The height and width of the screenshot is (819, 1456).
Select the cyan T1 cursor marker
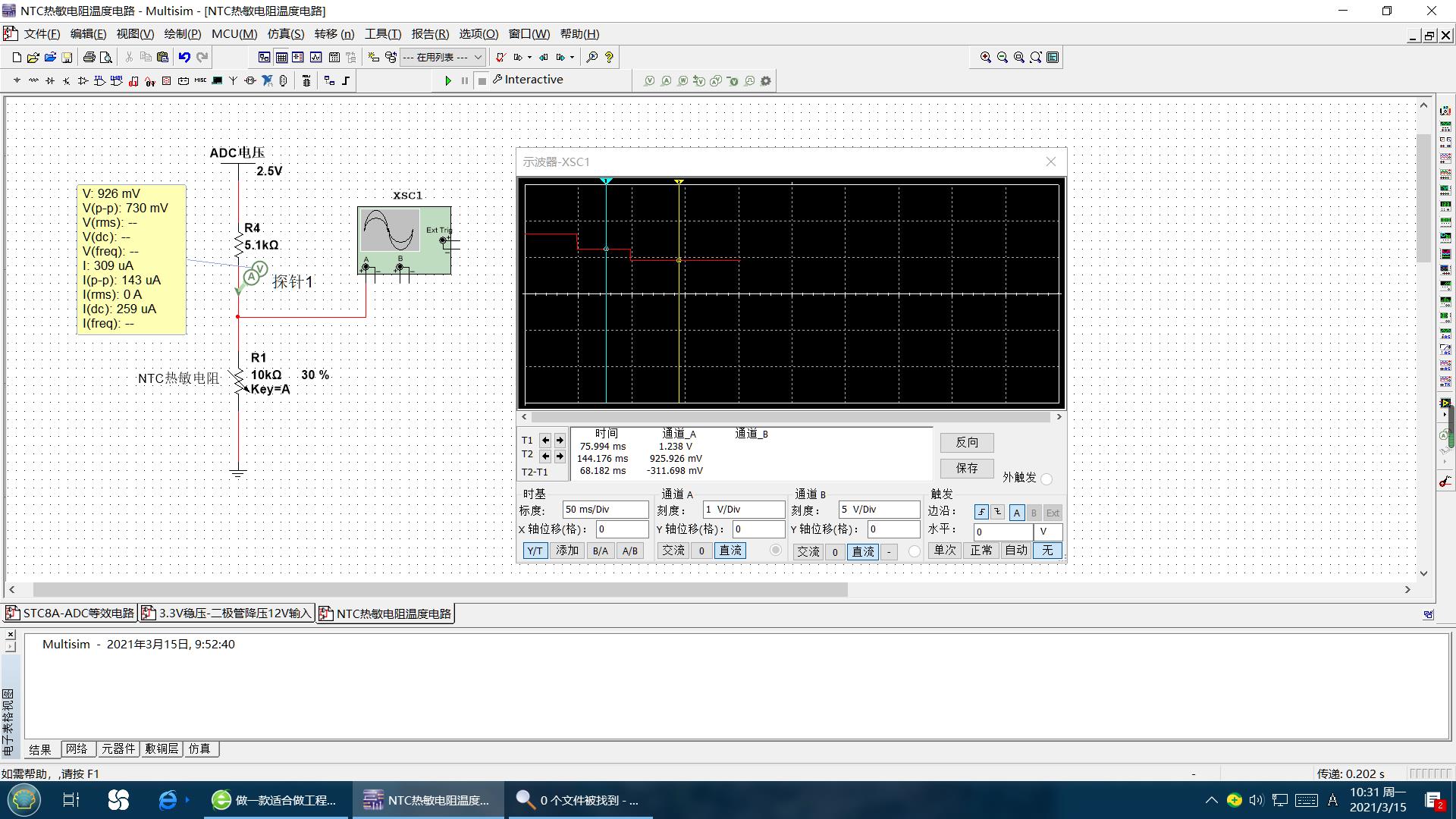point(606,181)
